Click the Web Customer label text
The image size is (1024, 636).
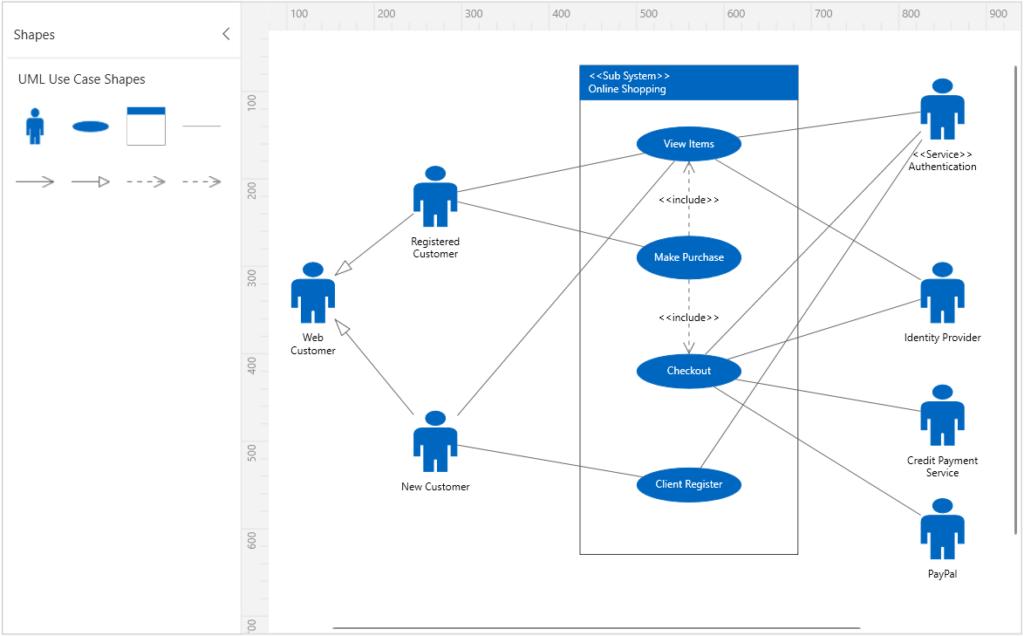pyautogui.click(x=313, y=344)
